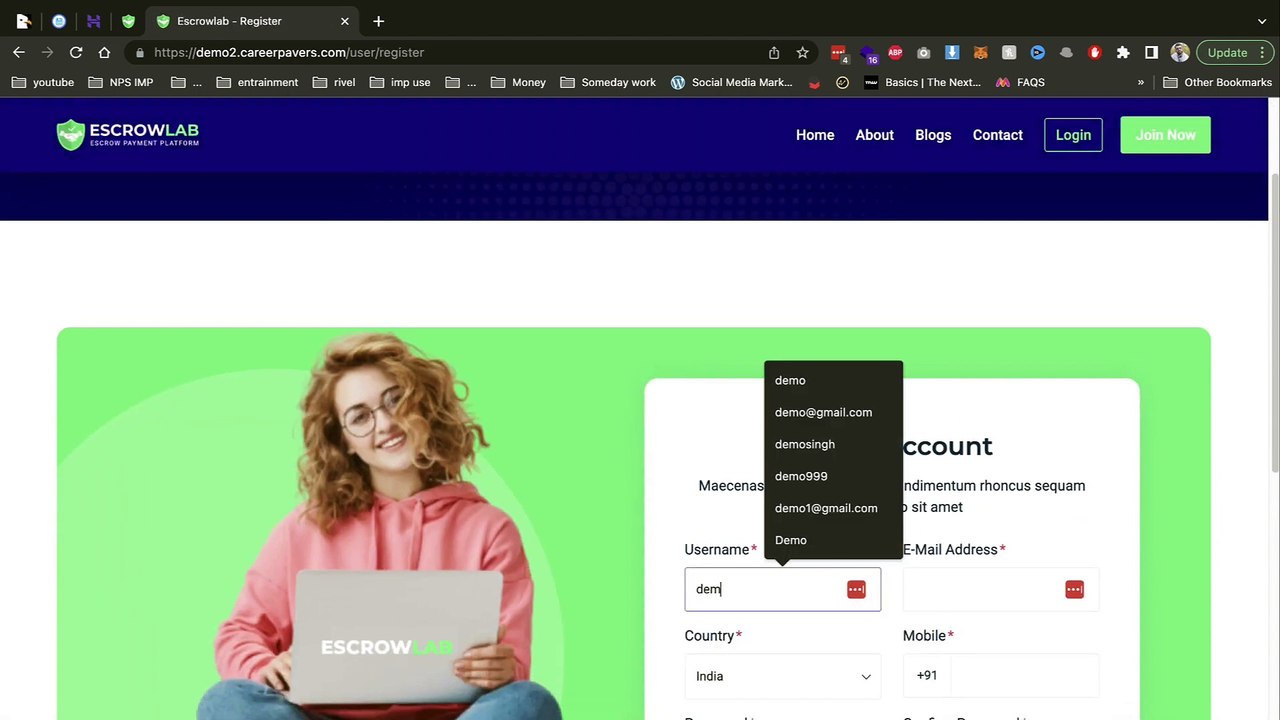The image size is (1280, 720).
Task: Open the About page link
Action: [x=875, y=135]
